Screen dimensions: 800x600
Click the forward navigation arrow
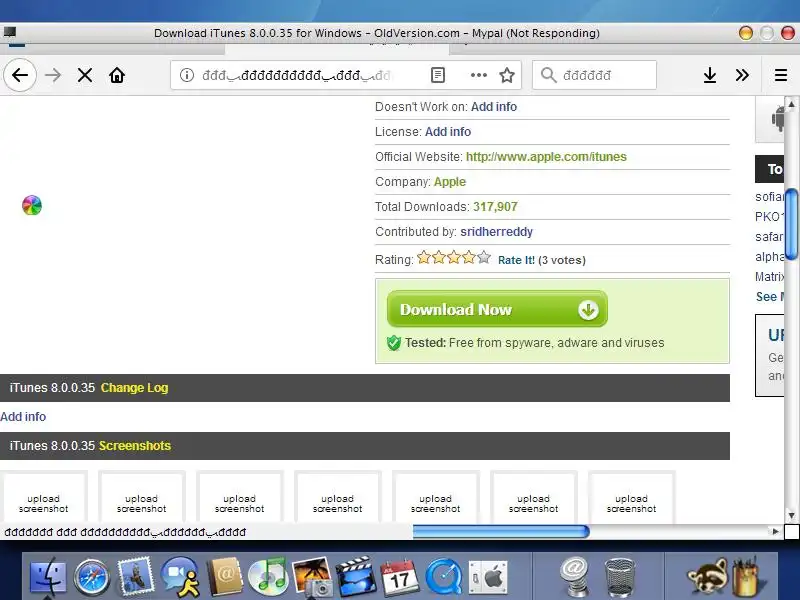53,76
